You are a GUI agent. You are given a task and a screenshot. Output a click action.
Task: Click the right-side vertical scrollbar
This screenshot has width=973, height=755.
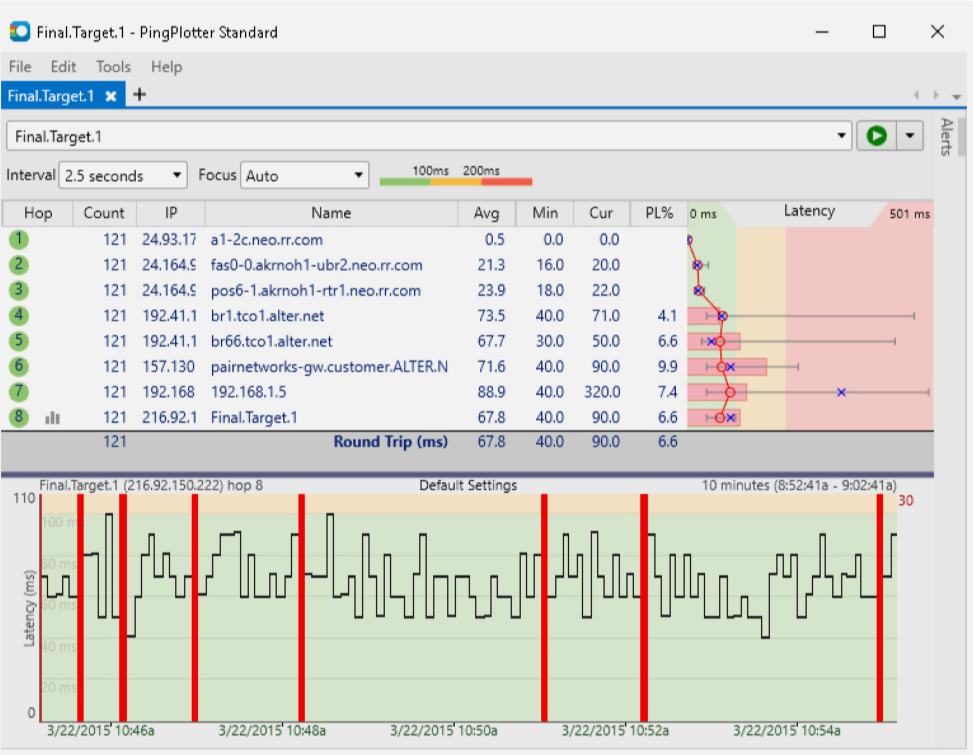pyautogui.click(x=962, y=136)
